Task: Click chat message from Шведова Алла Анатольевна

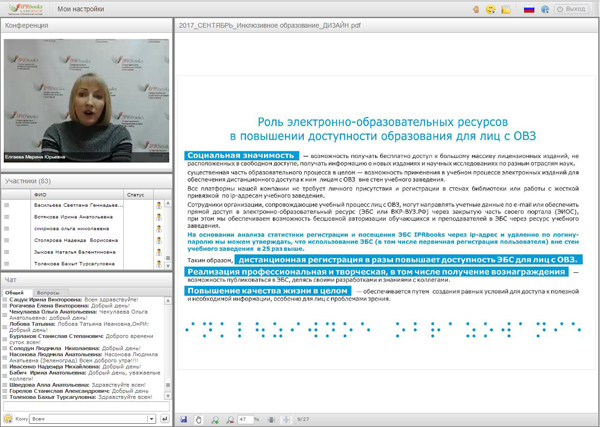Action: (x=77, y=385)
